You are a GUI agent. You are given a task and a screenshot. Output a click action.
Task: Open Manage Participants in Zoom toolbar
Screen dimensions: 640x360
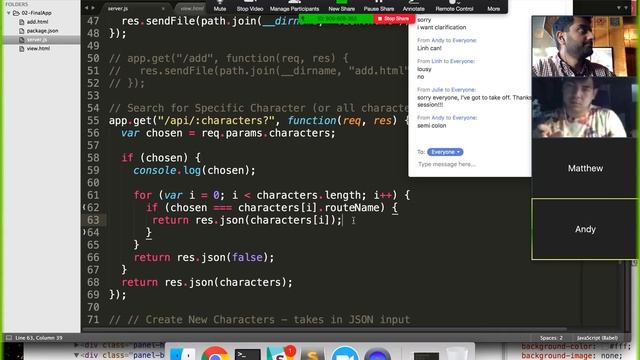coord(294,6)
